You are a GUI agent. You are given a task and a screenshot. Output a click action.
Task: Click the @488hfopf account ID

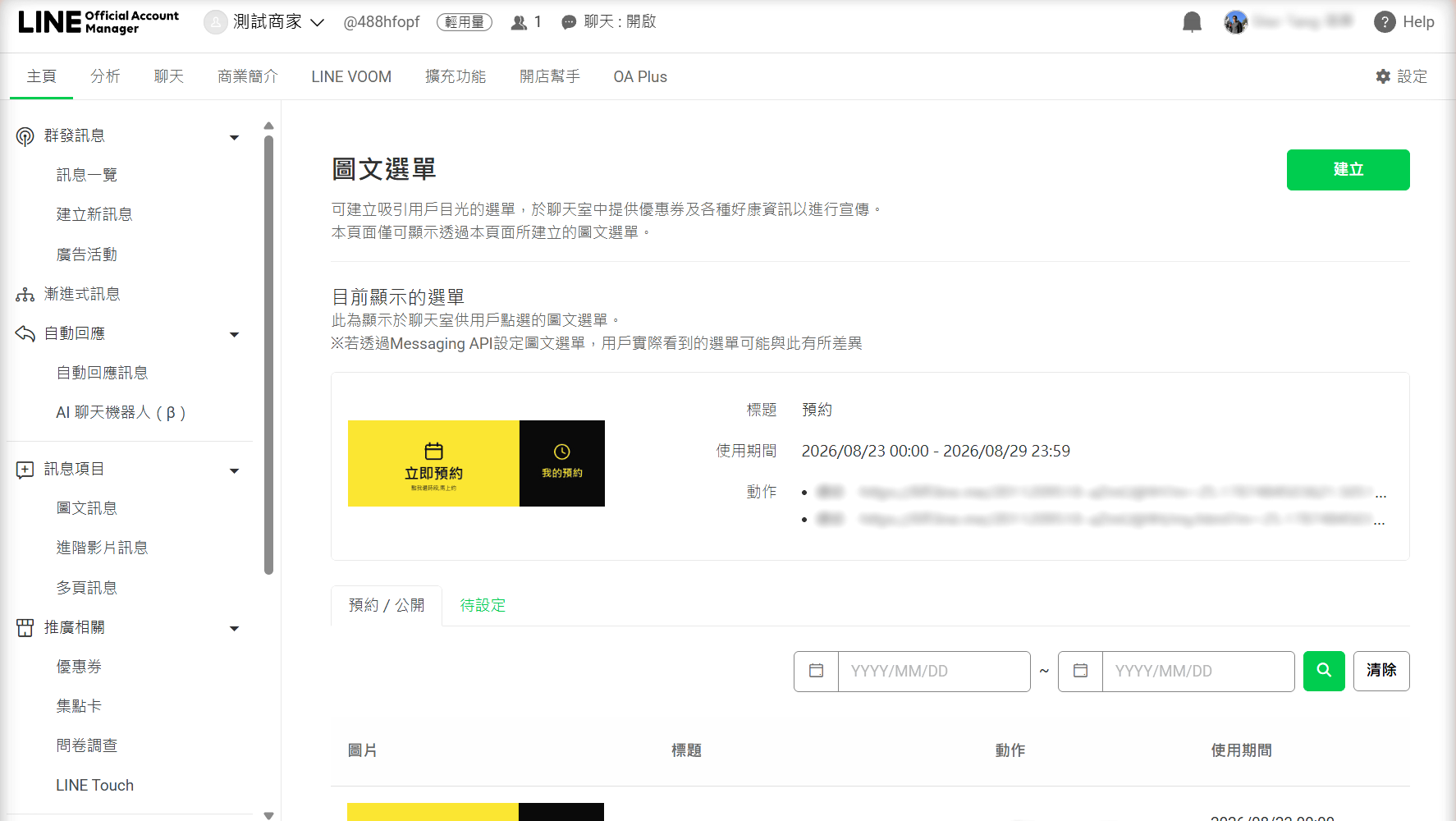pos(382,22)
